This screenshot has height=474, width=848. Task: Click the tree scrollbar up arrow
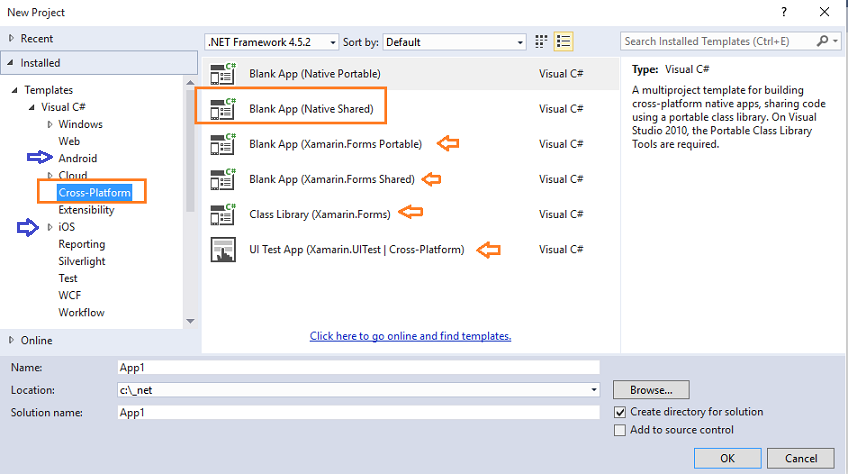tap(190, 83)
